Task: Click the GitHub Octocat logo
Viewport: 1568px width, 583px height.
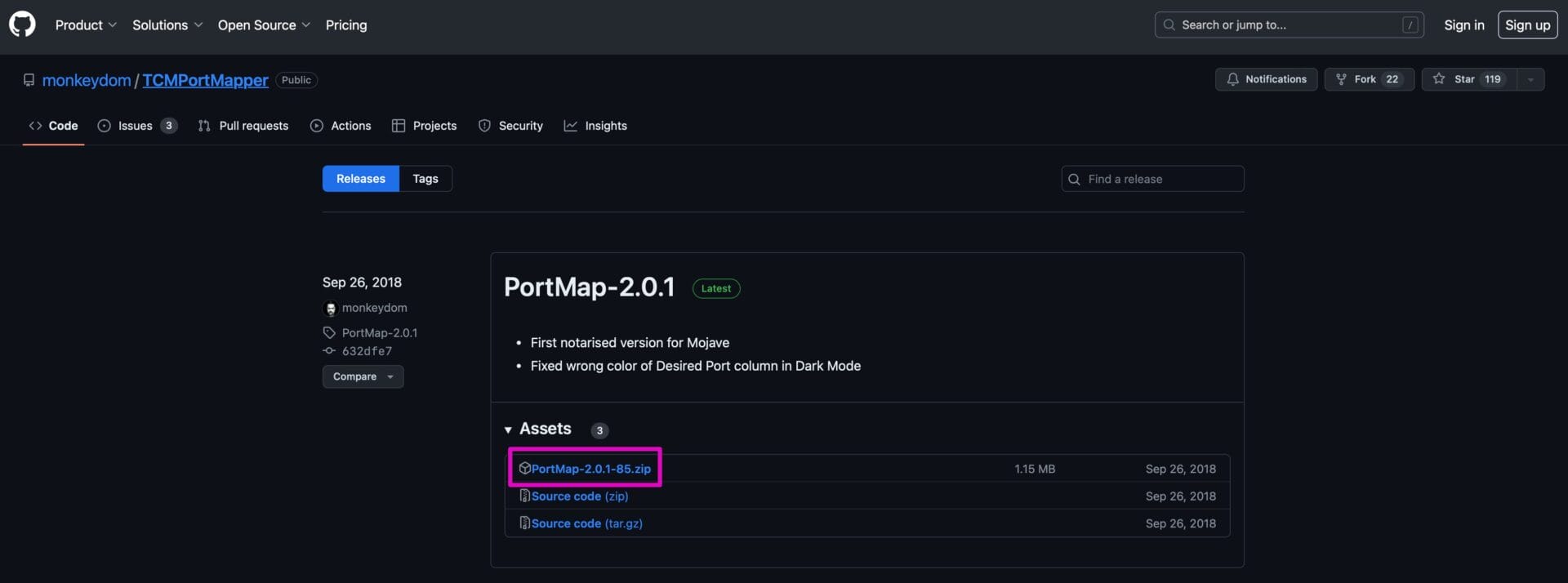Action: (x=22, y=24)
